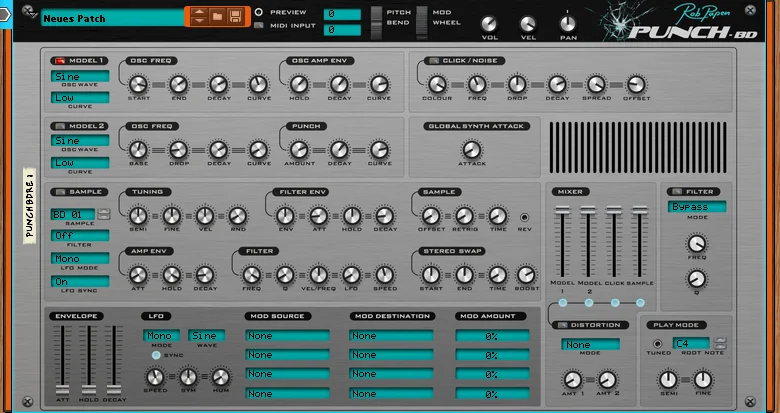The height and width of the screenshot is (413, 780).
Task: Open Model 1 OSC Wave Sine selector
Action: 80,76
